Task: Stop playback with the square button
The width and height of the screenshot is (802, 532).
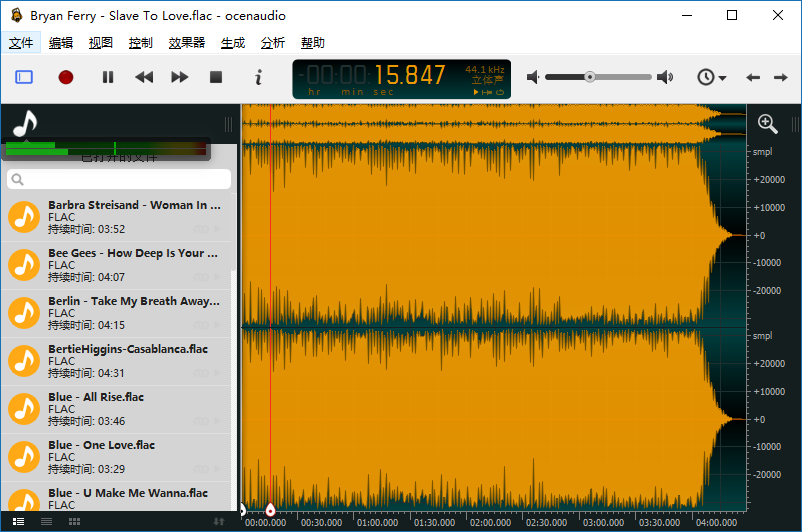Action: point(216,77)
